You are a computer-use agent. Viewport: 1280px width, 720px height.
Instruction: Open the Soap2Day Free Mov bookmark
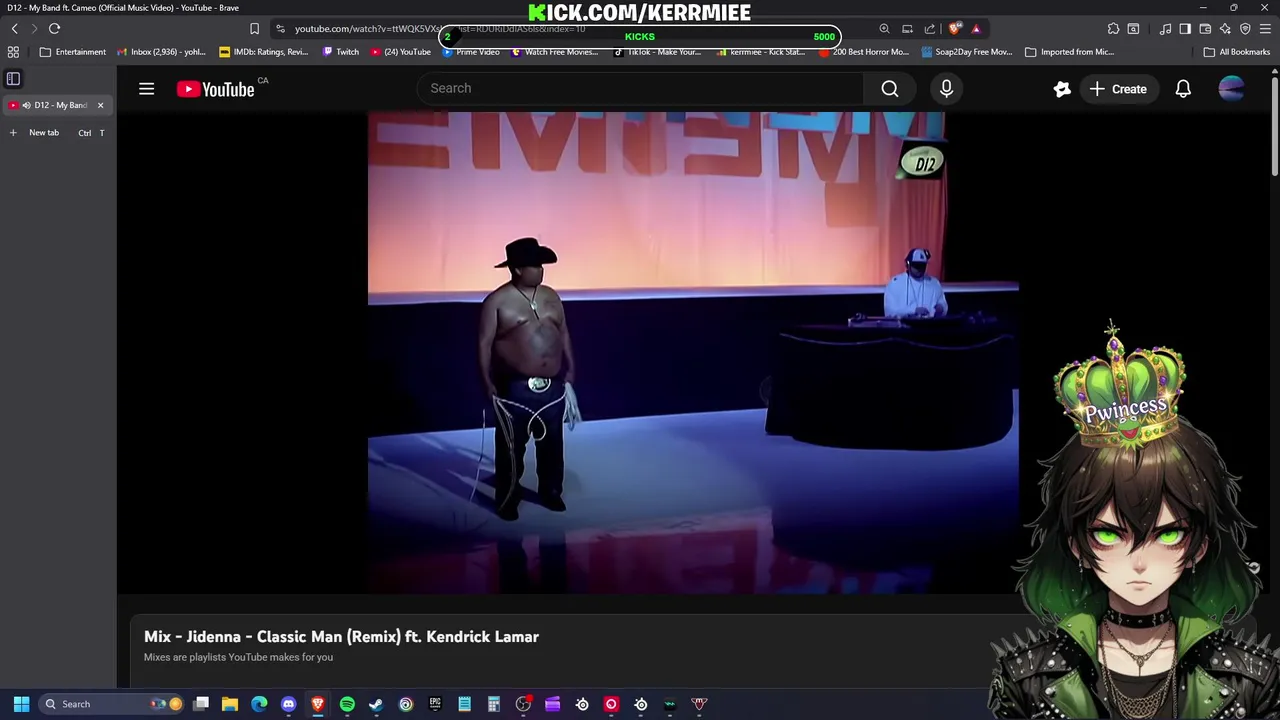point(968,52)
